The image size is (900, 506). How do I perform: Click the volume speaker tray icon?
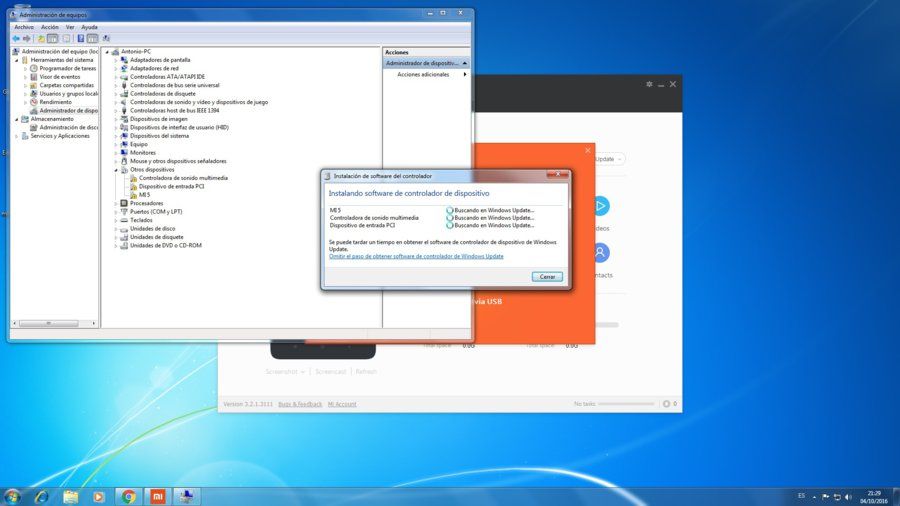848,497
